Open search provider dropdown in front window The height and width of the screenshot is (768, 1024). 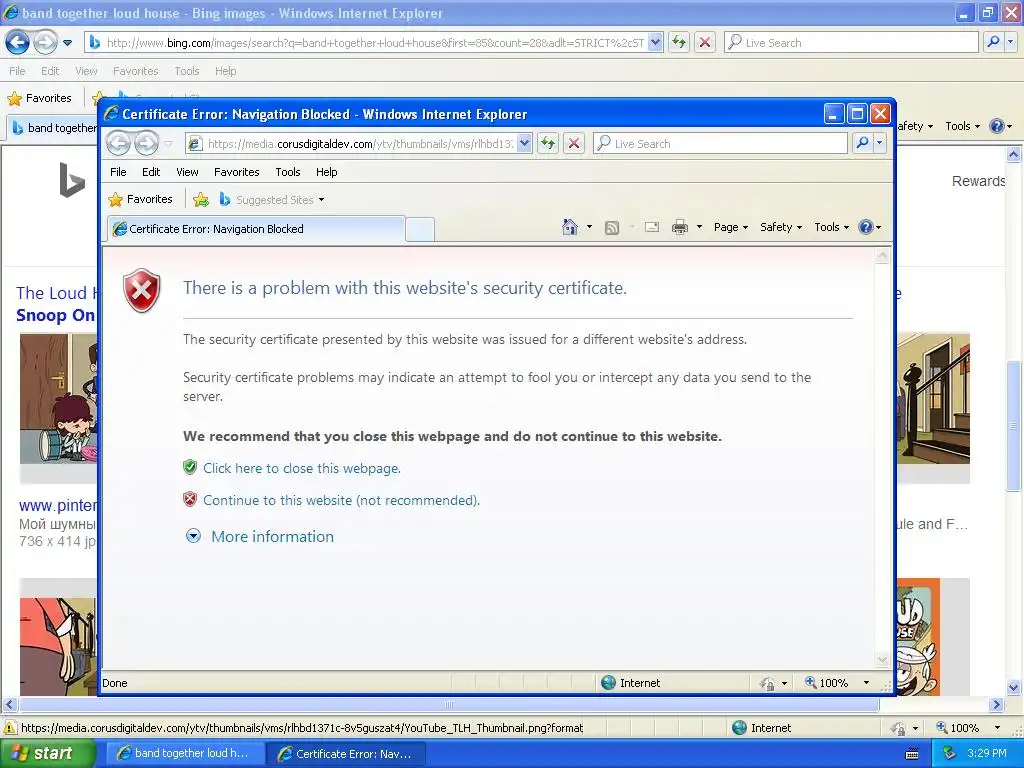click(x=880, y=143)
